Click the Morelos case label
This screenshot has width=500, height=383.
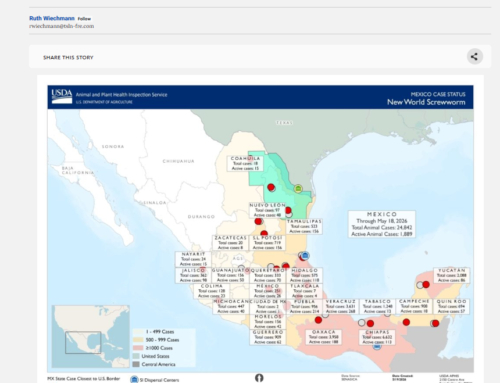pyautogui.click(x=268, y=322)
